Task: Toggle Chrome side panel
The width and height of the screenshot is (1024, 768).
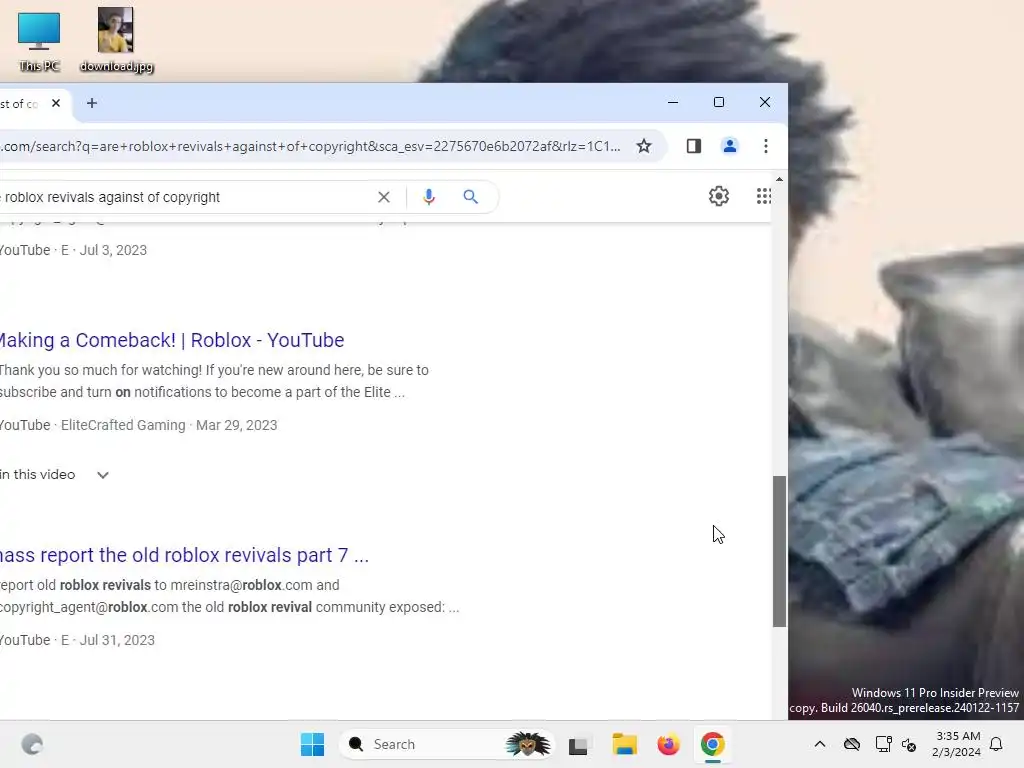Action: coord(694,146)
